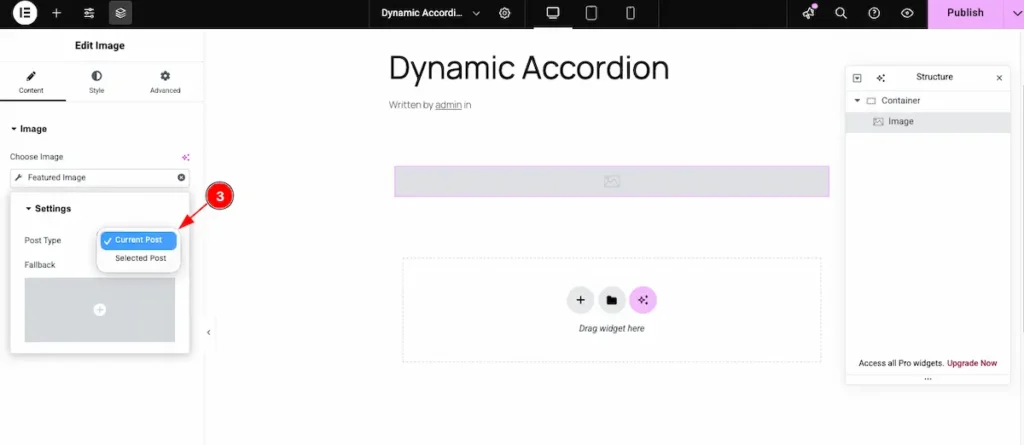Choose fallback image placeholder
Screen dimensions: 1024x445
[100, 310]
